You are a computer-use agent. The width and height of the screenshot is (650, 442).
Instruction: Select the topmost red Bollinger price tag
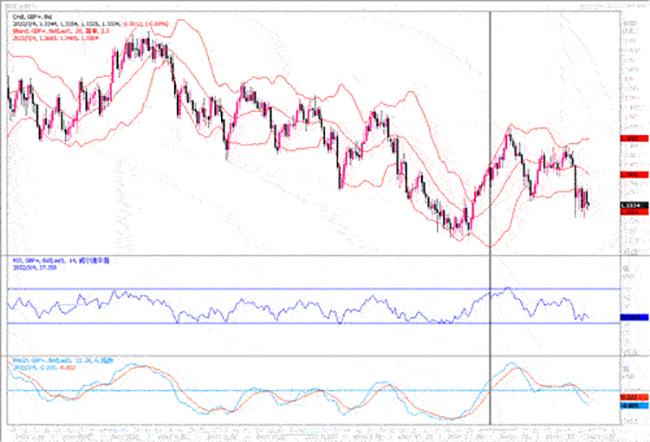pyautogui.click(x=630, y=138)
